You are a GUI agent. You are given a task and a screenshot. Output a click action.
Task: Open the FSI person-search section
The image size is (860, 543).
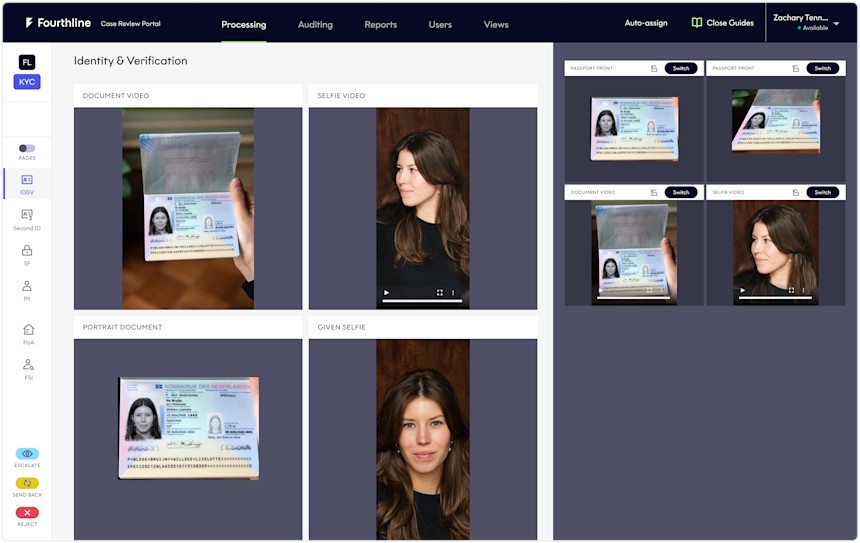29,369
